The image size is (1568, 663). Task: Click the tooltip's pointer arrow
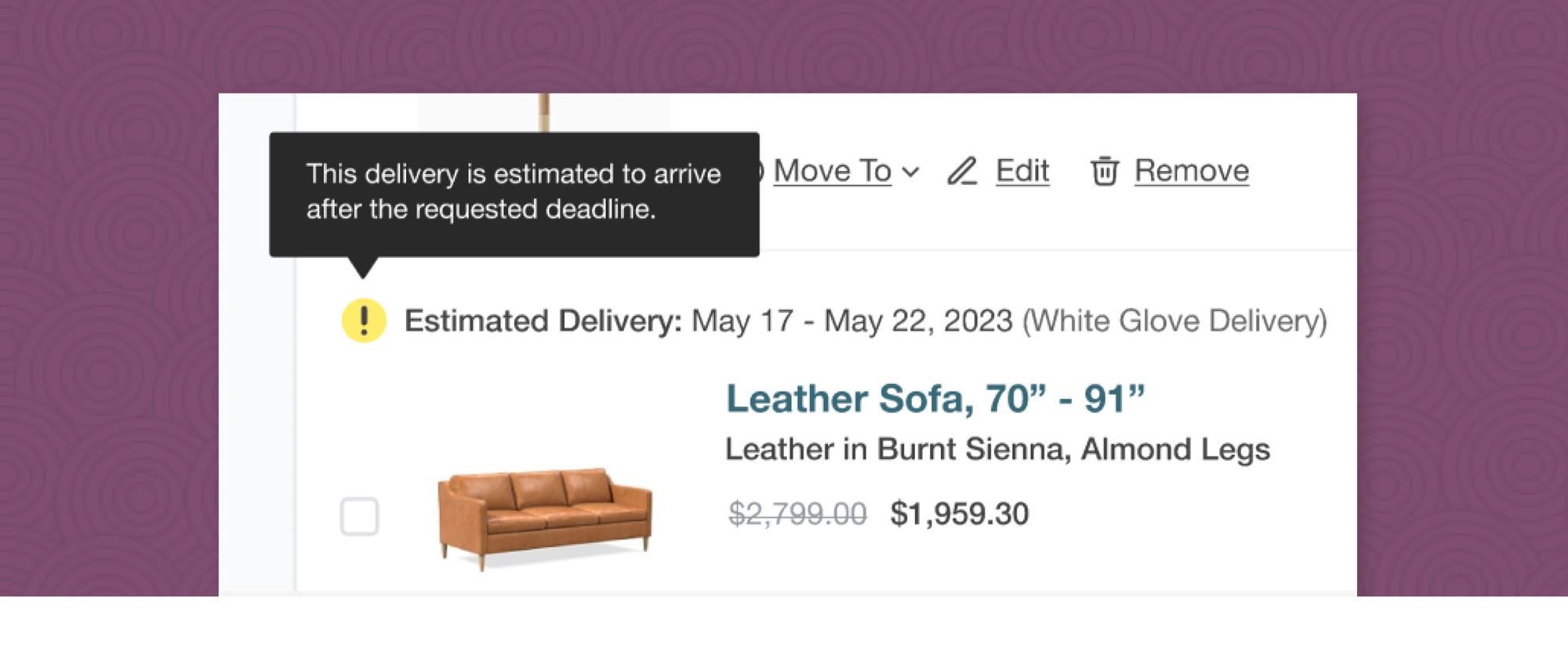click(362, 267)
